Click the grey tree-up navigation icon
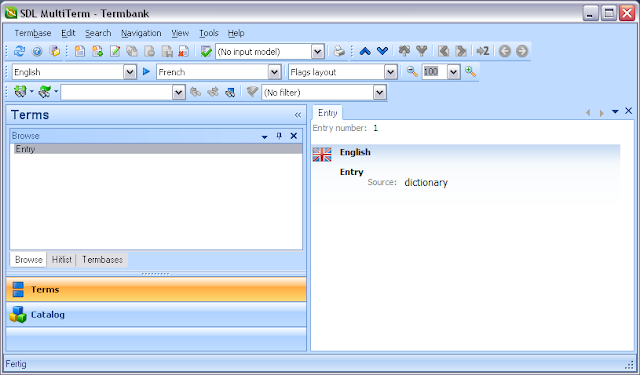The height and width of the screenshot is (375, 640). [404, 51]
